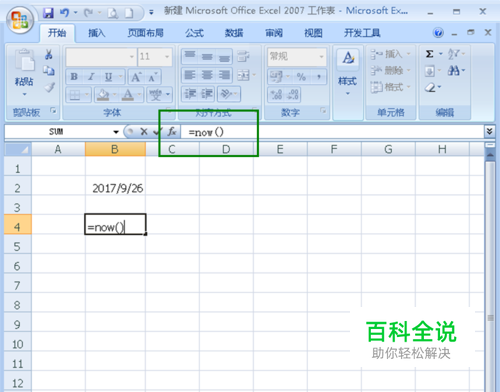
Task: Switch to Review (审阅) tab
Action: (274, 33)
